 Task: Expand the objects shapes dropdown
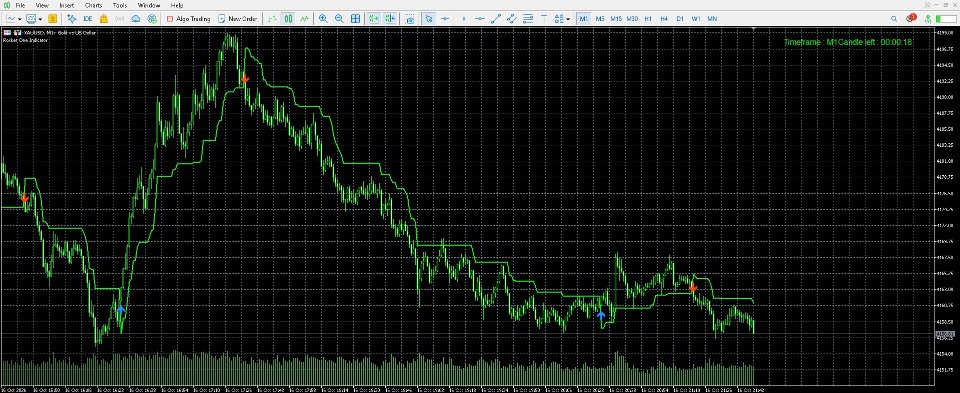(x=568, y=19)
